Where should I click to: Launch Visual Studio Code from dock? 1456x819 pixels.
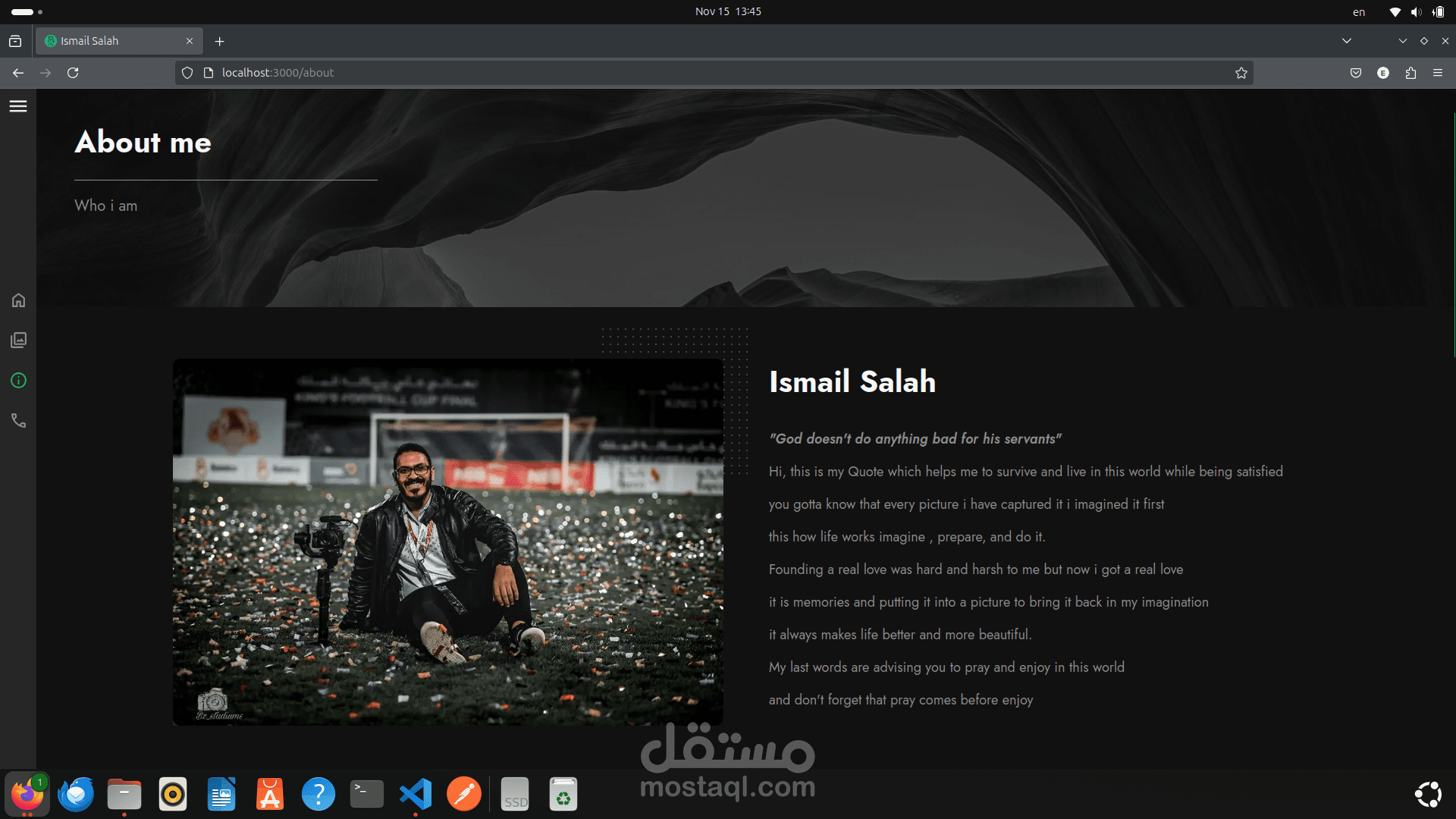point(416,794)
